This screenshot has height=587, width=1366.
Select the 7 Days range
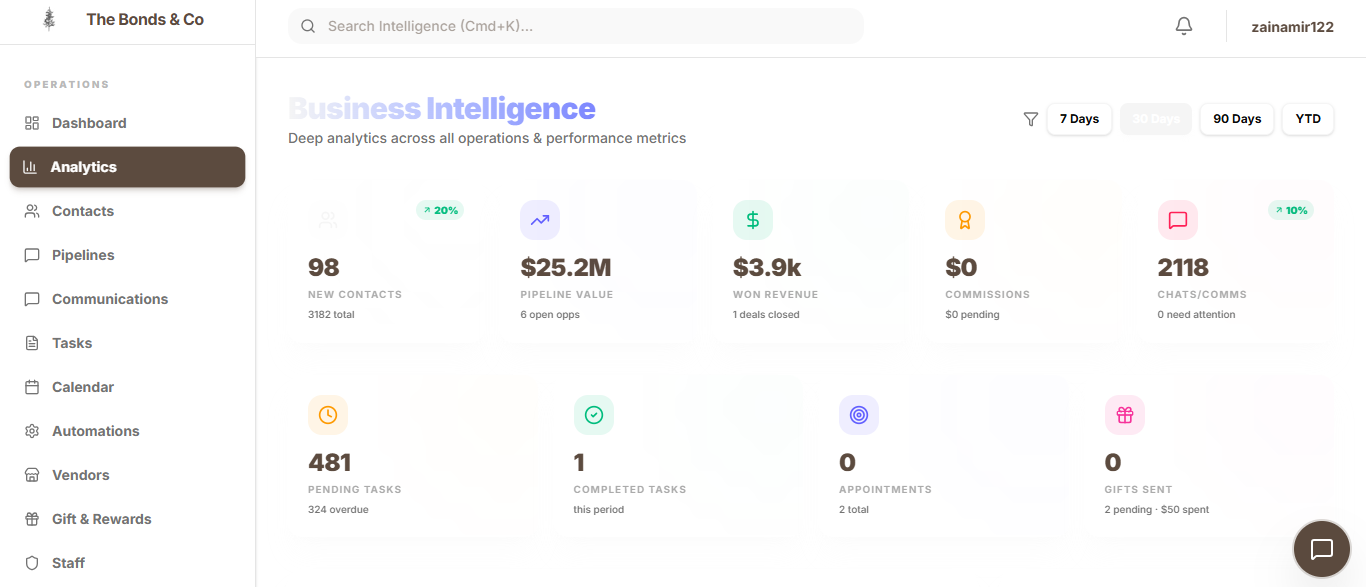click(x=1079, y=119)
